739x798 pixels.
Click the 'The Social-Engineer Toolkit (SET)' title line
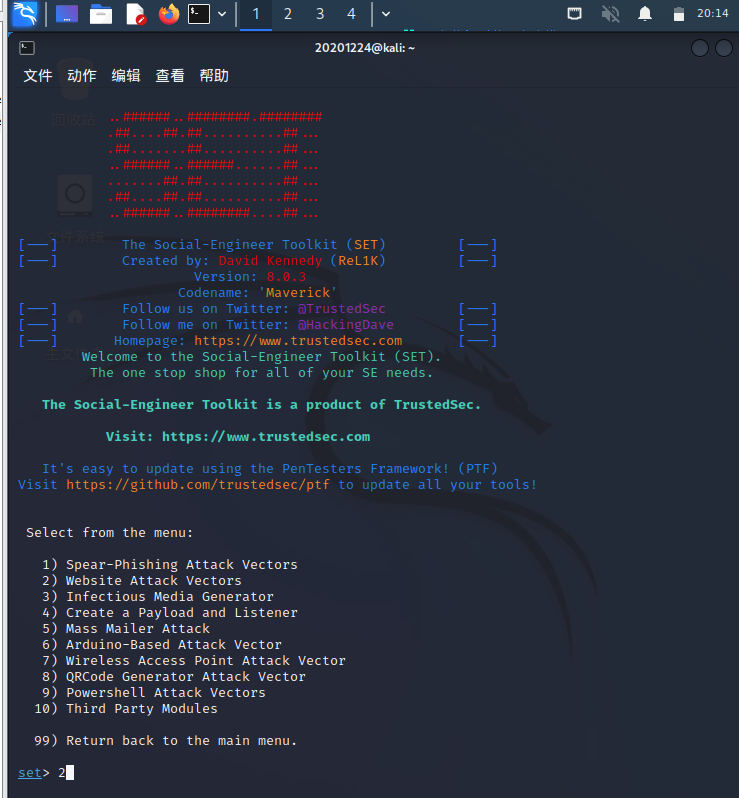pos(253,245)
